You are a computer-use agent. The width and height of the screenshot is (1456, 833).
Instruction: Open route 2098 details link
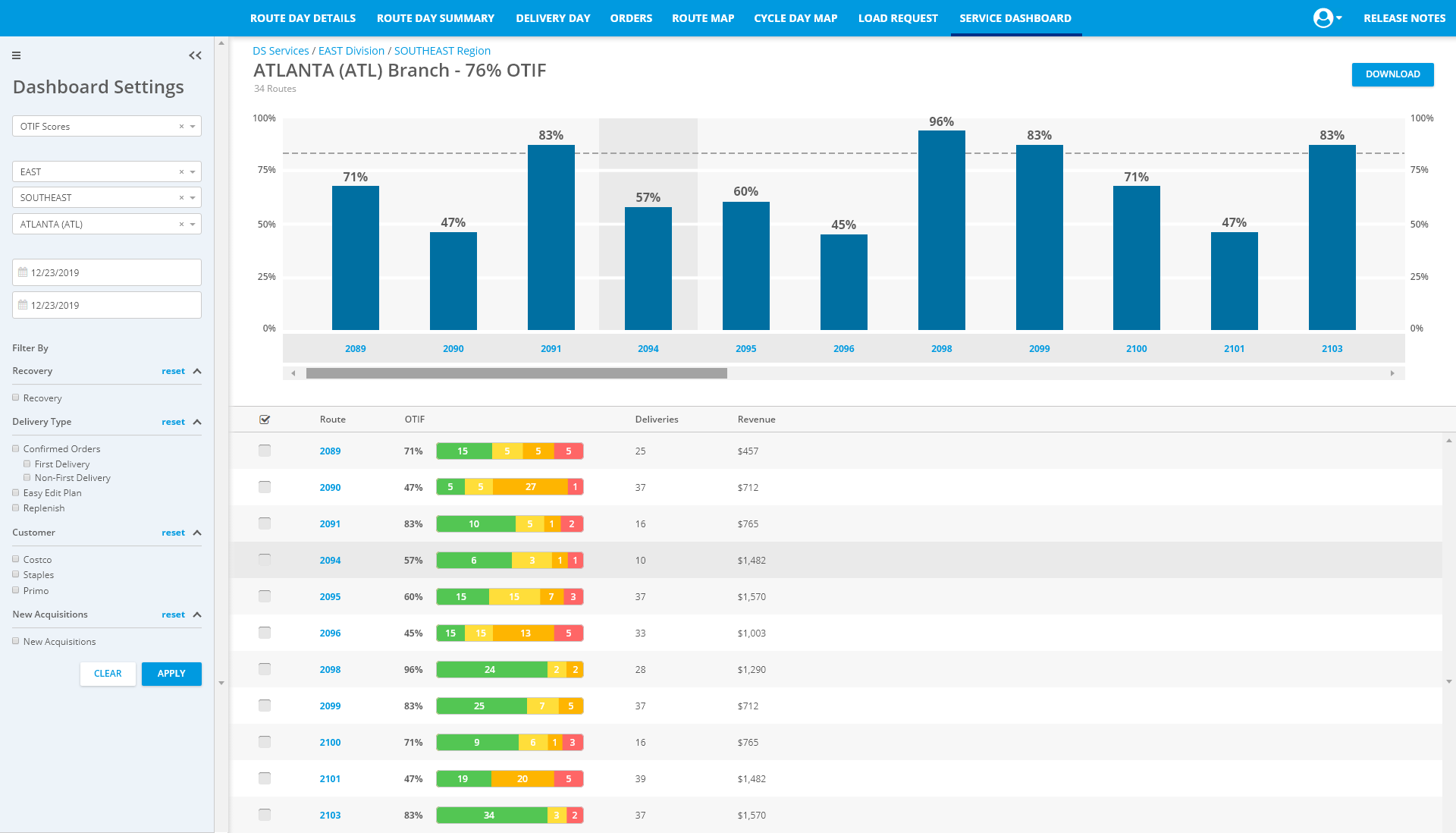[x=330, y=669]
